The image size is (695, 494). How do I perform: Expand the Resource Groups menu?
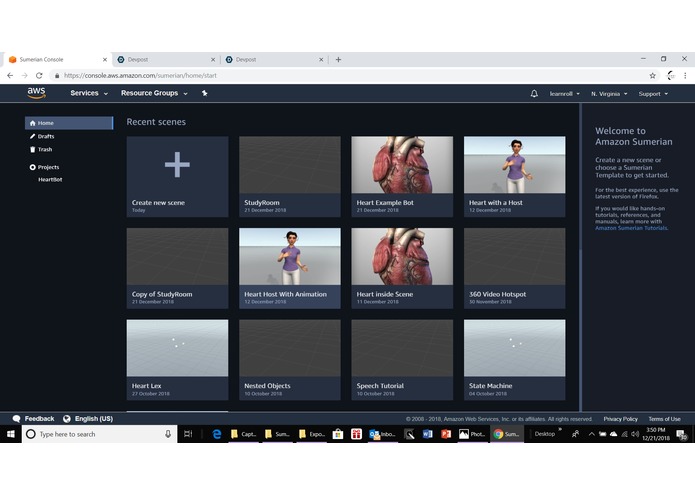(154, 93)
